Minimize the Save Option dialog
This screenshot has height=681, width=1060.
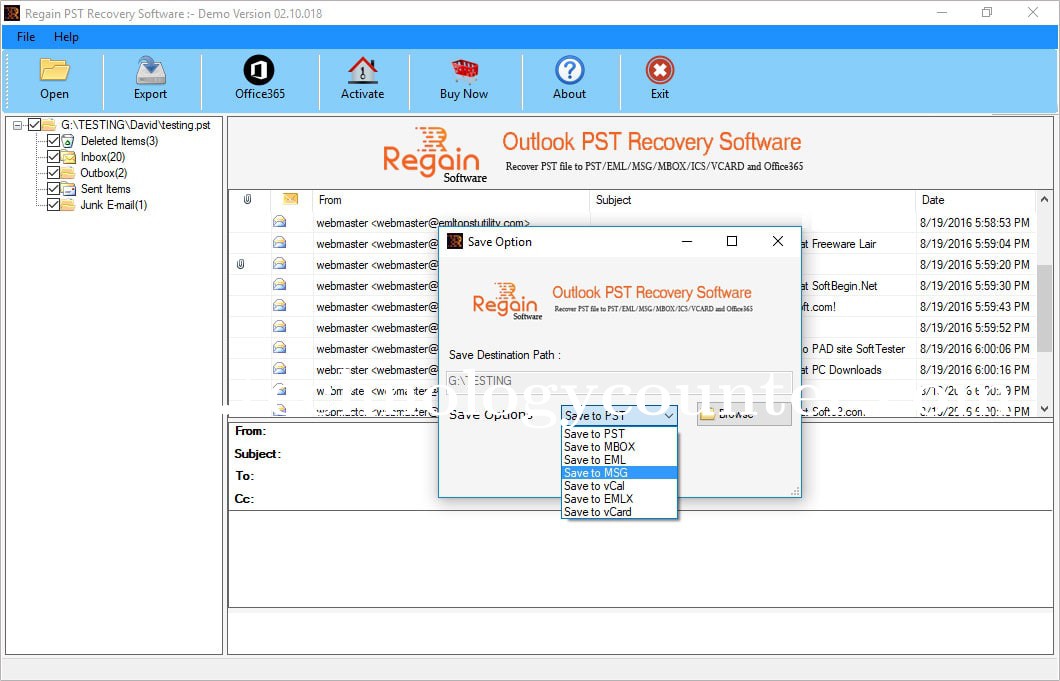click(687, 241)
